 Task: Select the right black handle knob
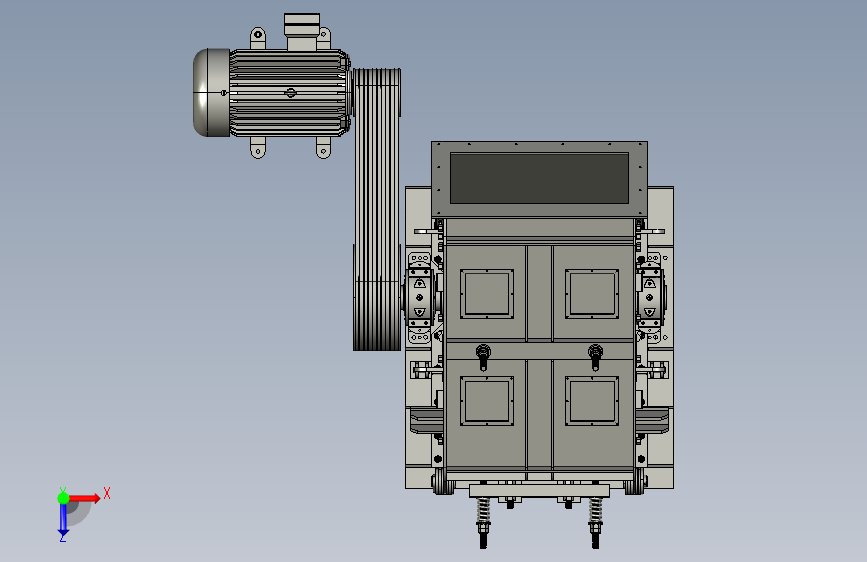[x=595, y=357]
